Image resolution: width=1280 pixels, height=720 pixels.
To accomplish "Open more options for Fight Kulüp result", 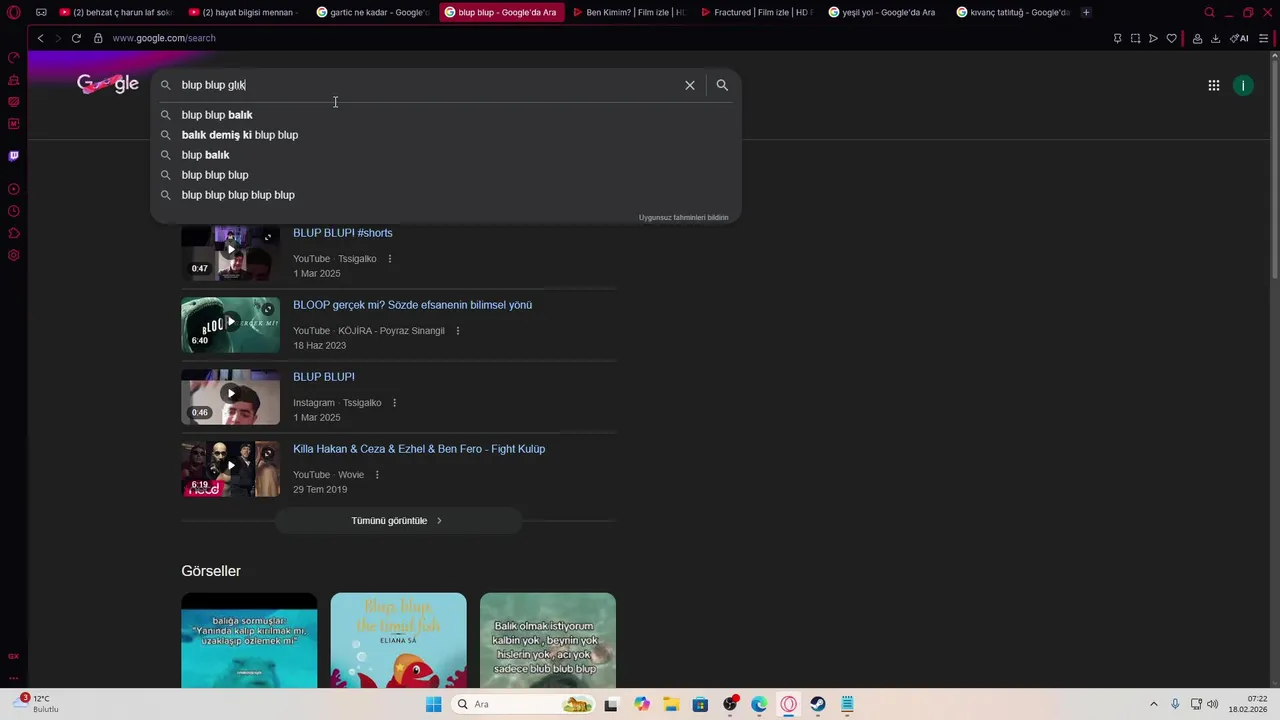I will tap(377, 475).
